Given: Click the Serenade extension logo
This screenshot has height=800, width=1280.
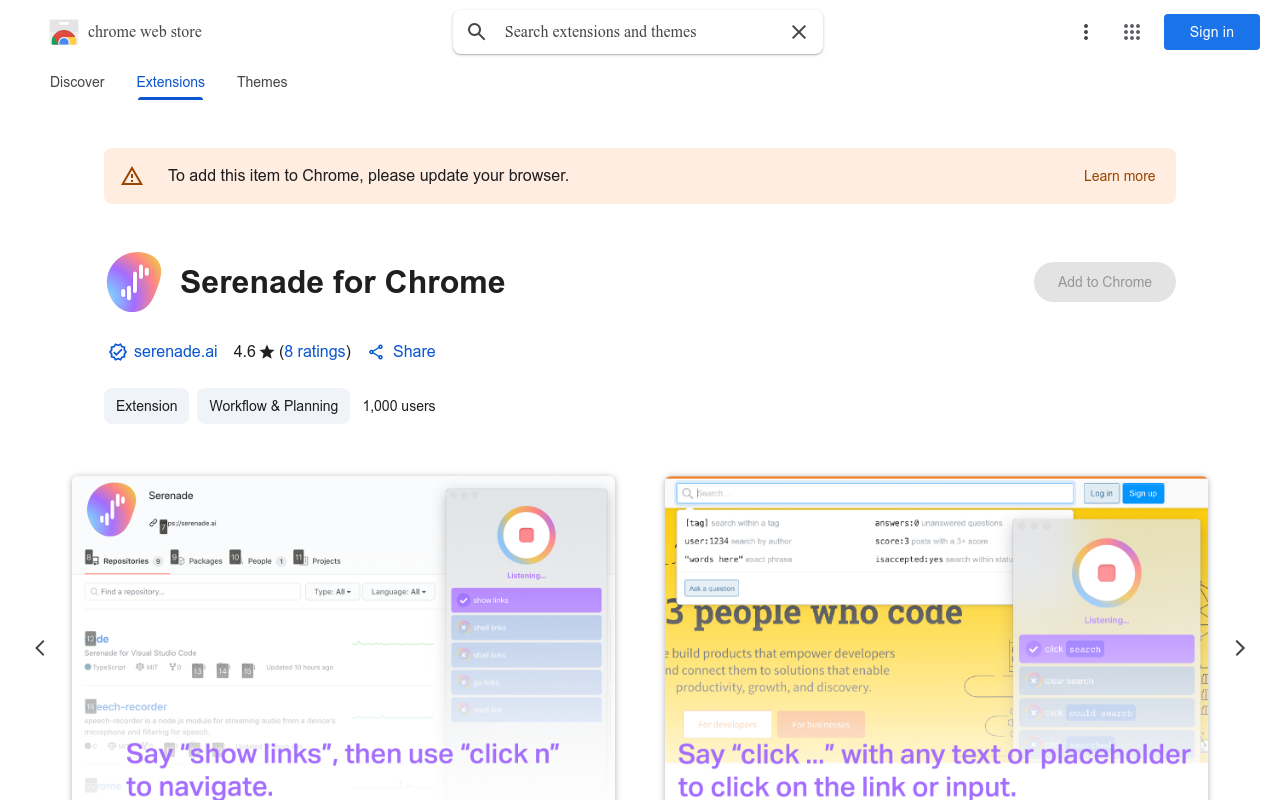Looking at the screenshot, I should pyautogui.click(x=134, y=282).
